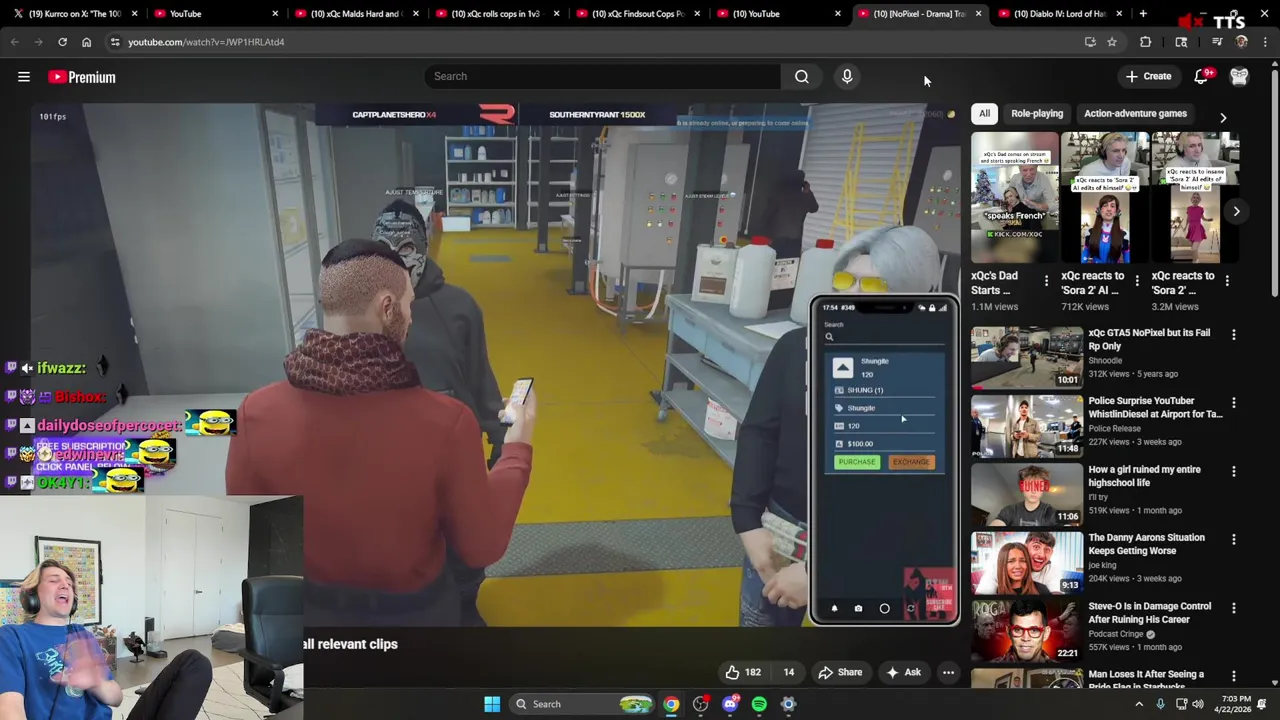Open options for first Sora 2 AI short
This screenshot has height=720, width=1280.
pos(1136,281)
